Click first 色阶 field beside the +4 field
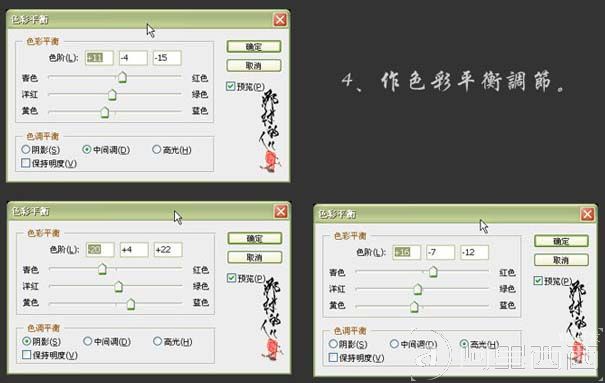The width and height of the screenshot is (605, 383). click(x=100, y=250)
